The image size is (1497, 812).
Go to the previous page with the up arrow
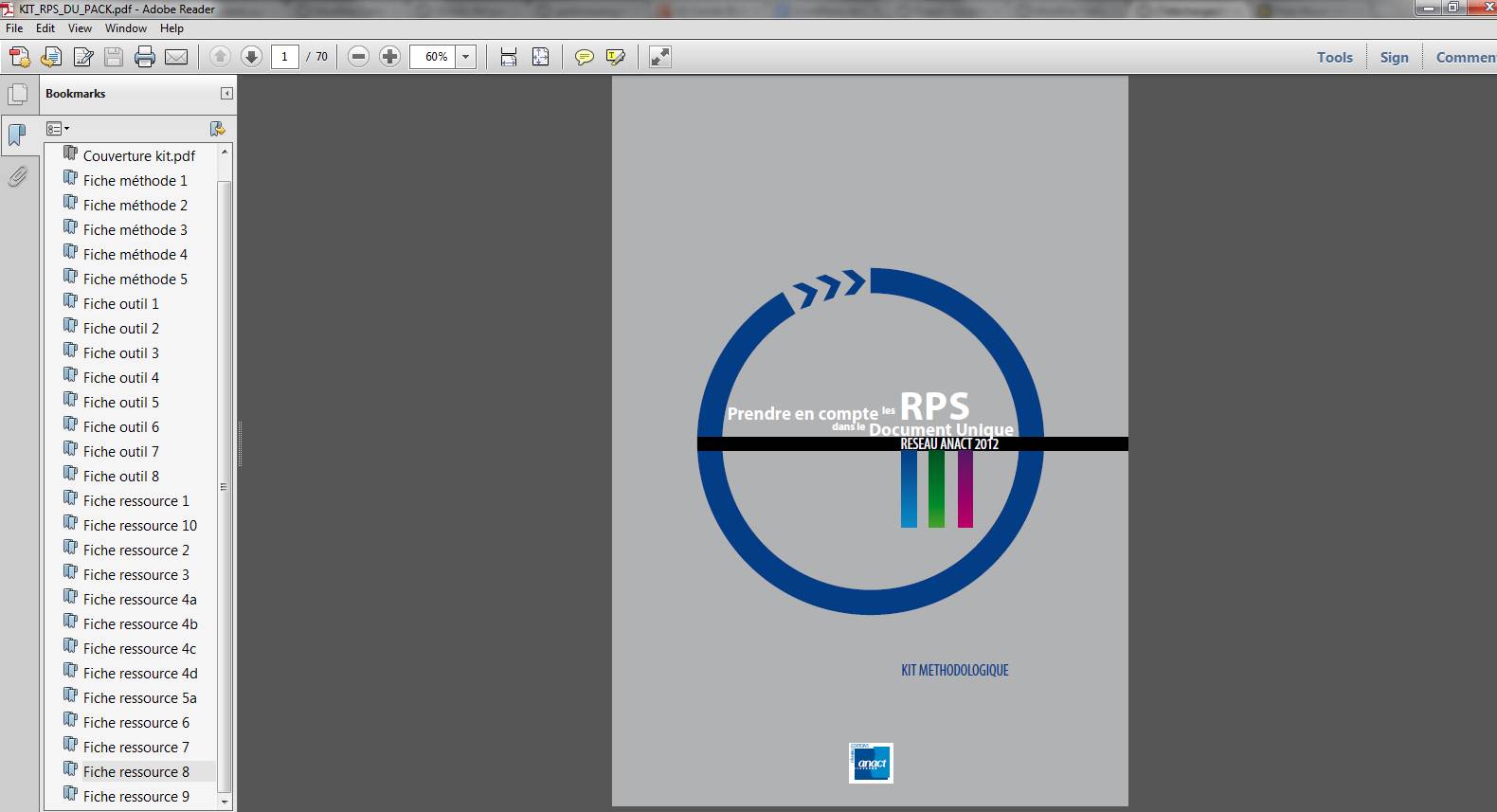[220, 57]
